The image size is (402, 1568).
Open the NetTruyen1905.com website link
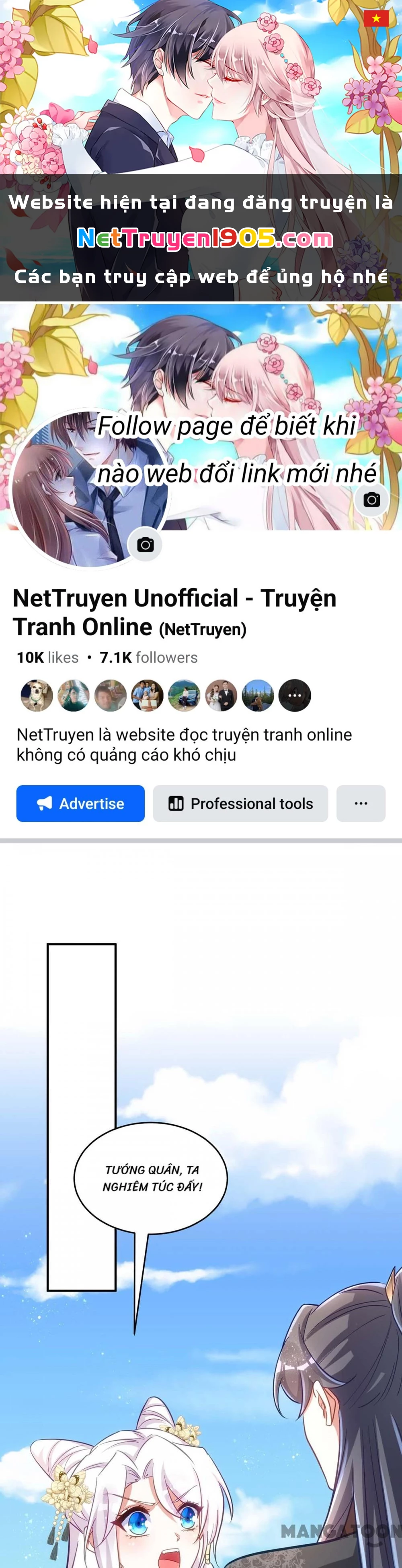(x=205, y=239)
